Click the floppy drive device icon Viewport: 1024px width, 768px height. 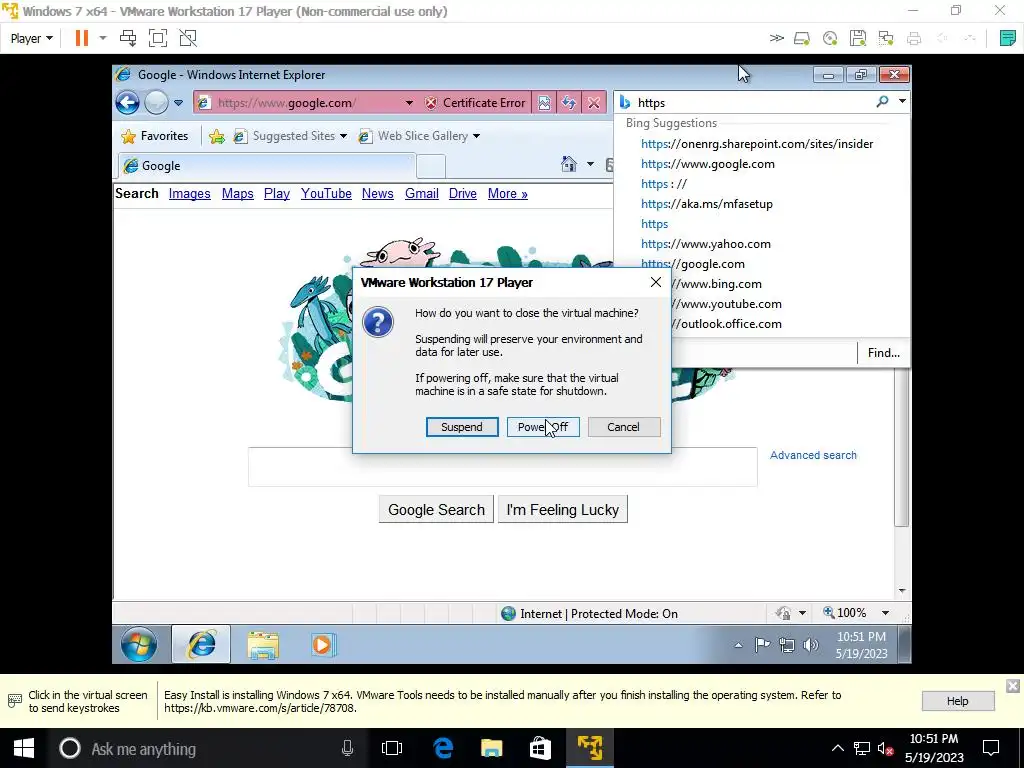click(858, 39)
